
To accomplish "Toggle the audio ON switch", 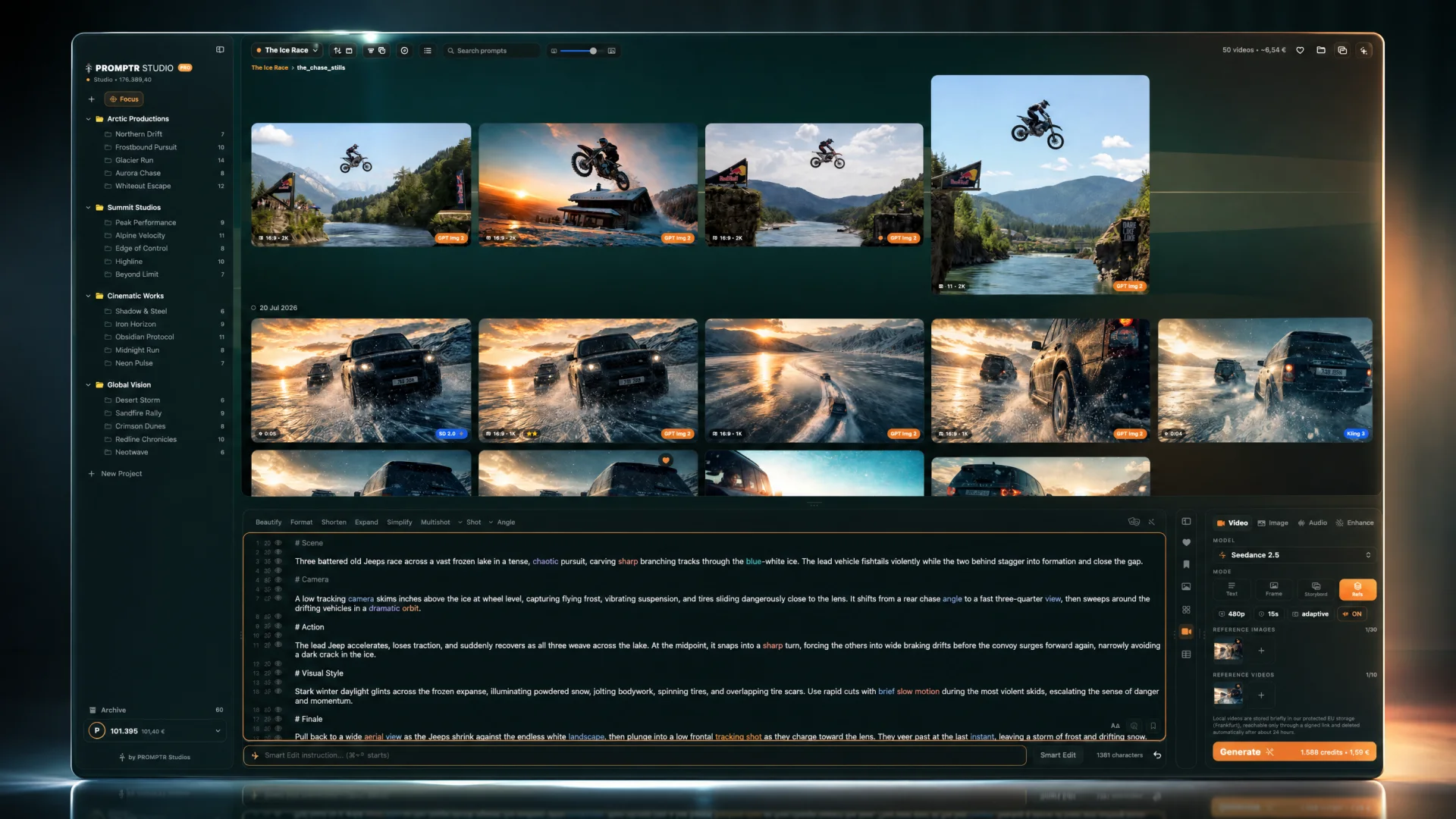I will click(1353, 614).
